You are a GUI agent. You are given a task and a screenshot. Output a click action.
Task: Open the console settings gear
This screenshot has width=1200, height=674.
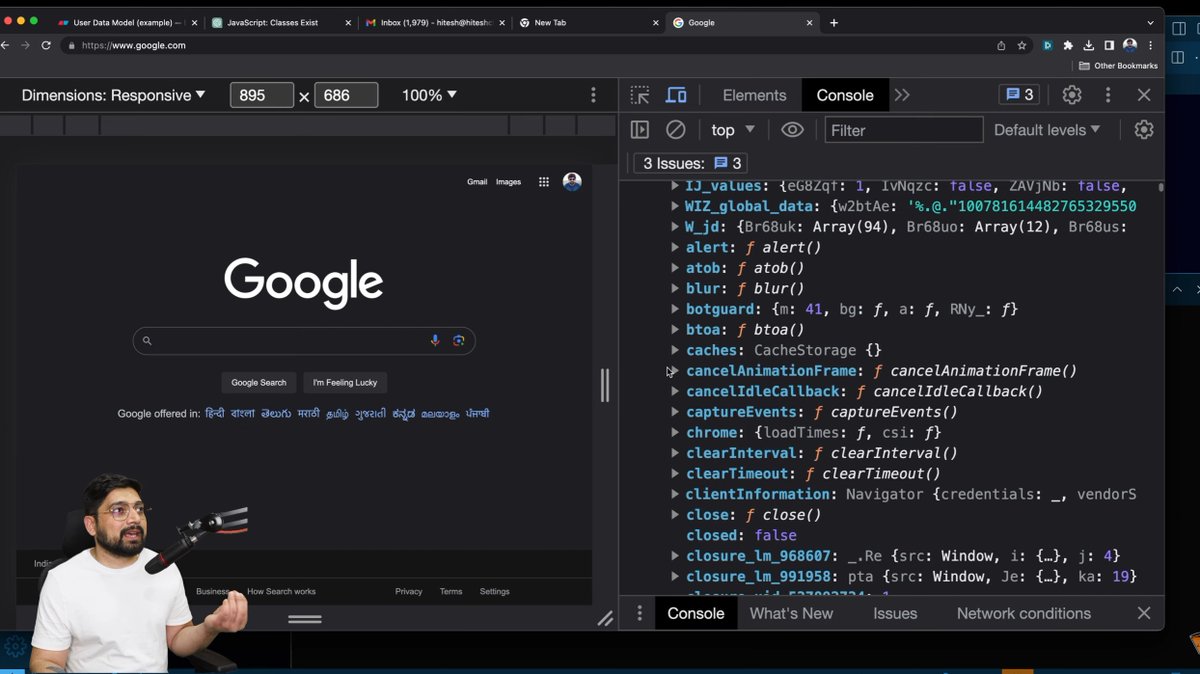(x=1143, y=129)
